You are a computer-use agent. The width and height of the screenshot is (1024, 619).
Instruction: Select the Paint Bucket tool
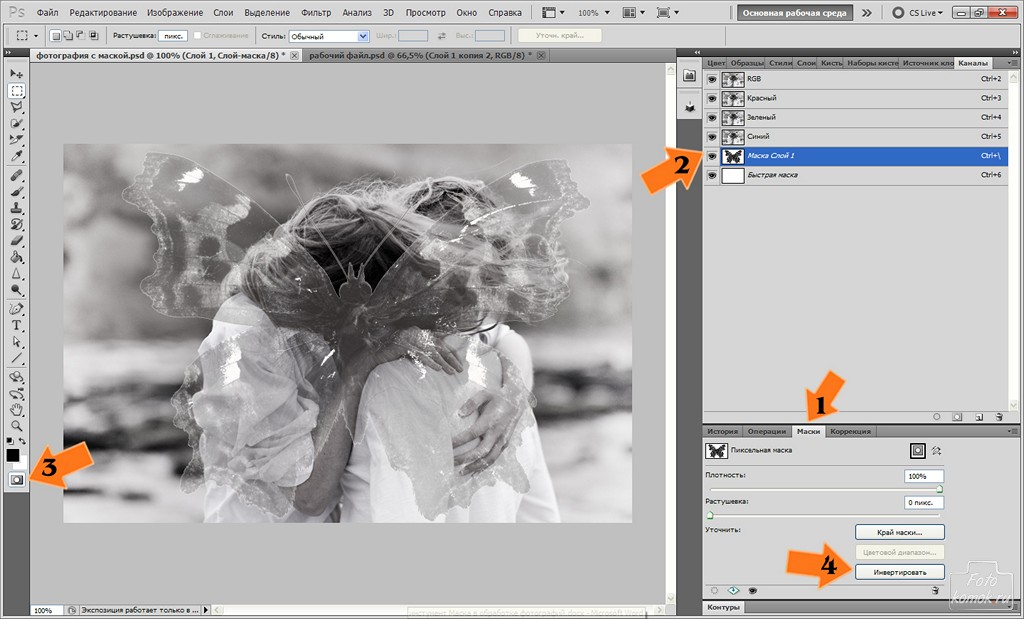pyautogui.click(x=17, y=257)
